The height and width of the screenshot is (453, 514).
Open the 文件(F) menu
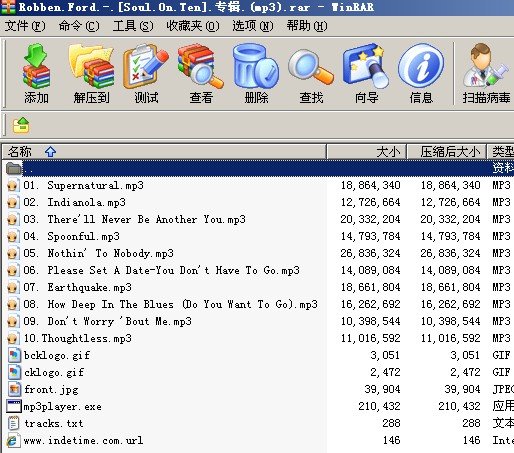point(25,26)
